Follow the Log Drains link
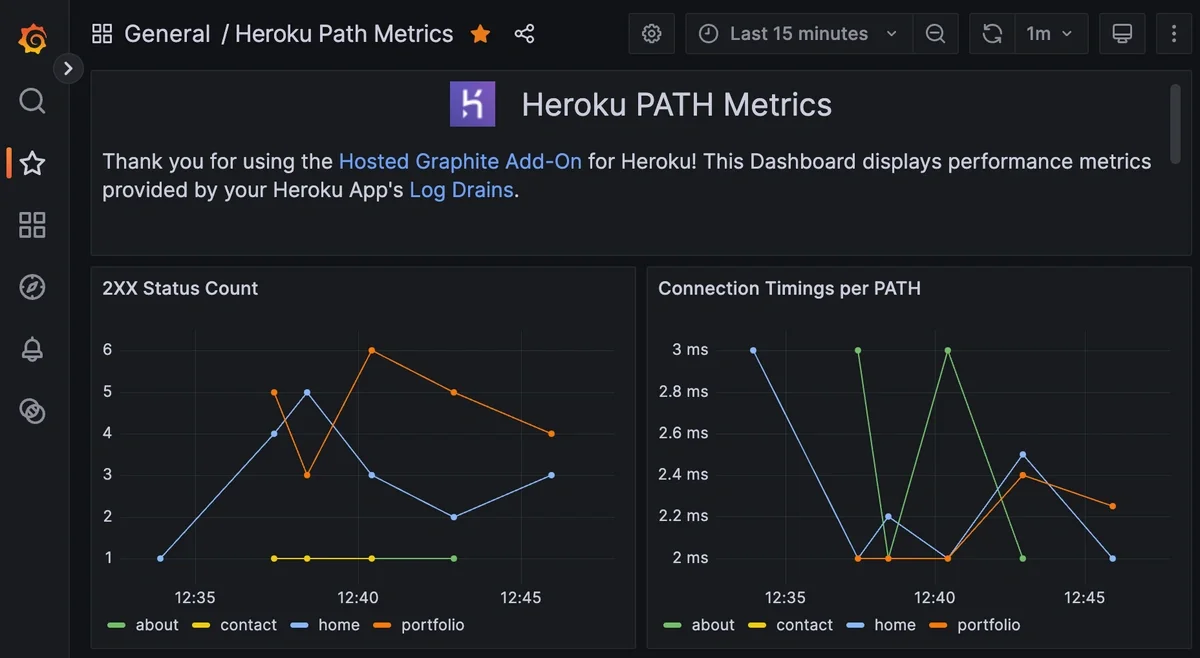Image resolution: width=1200 pixels, height=658 pixels. (x=461, y=190)
